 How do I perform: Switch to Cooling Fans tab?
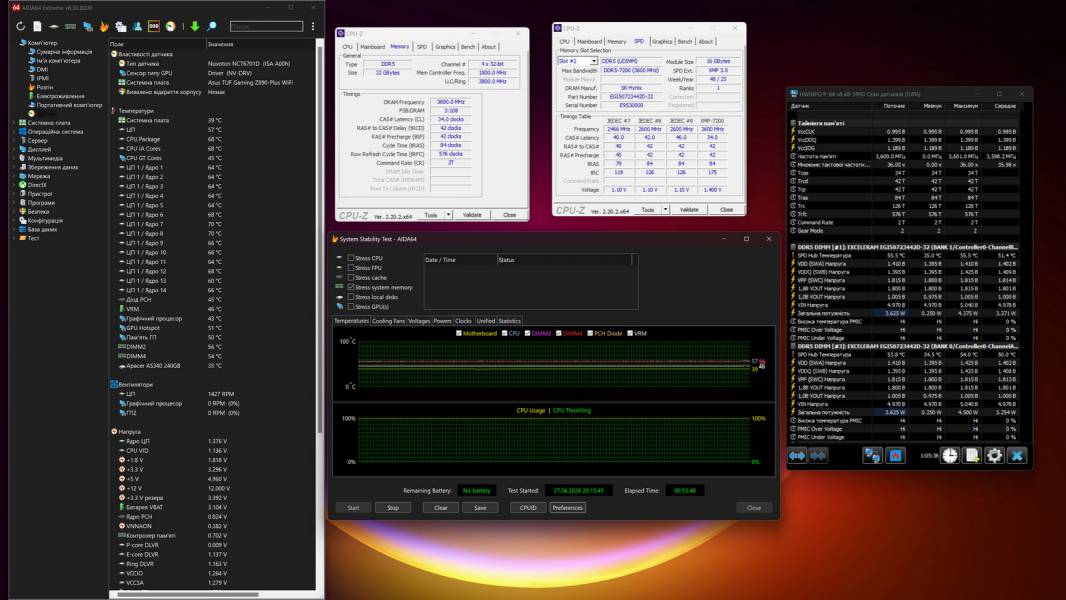[x=388, y=321]
